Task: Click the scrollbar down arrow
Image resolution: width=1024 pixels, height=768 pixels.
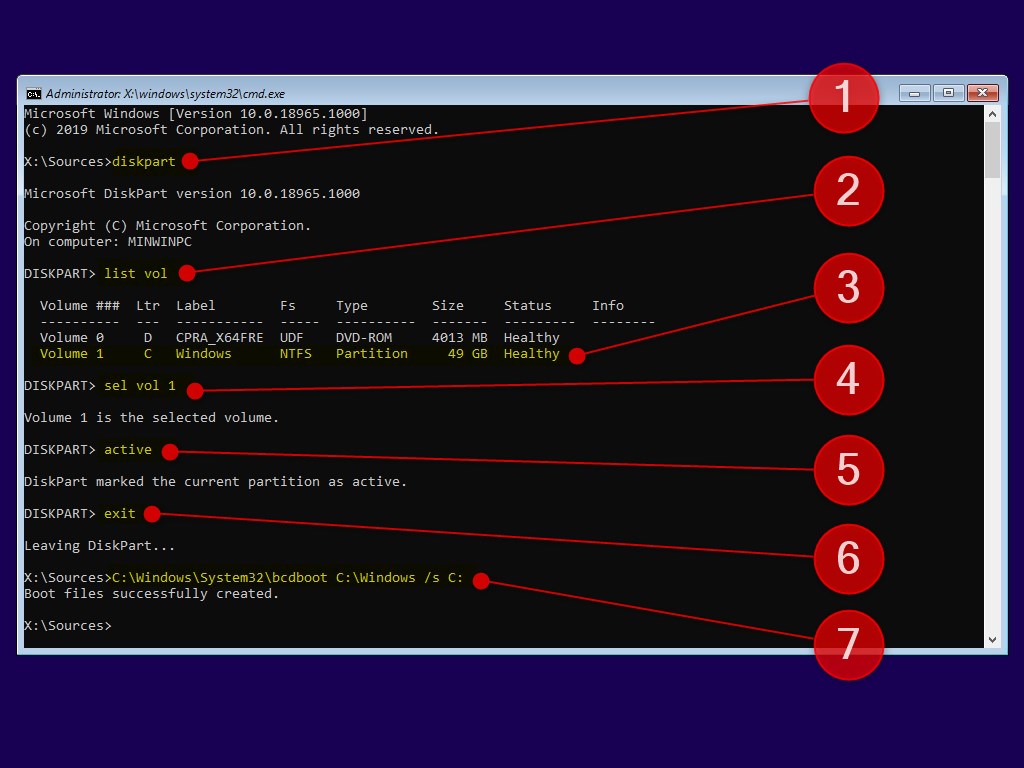Action: pyautogui.click(x=992, y=640)
